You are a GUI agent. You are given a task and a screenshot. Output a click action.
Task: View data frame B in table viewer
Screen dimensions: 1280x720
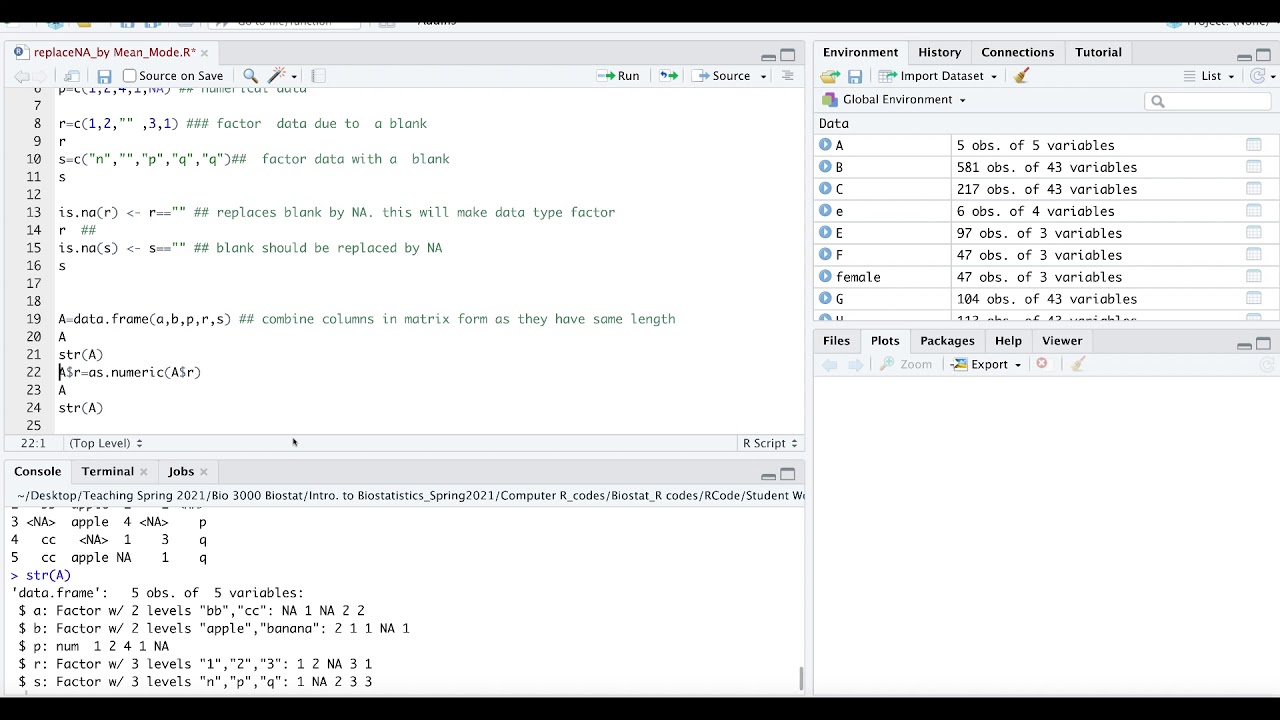[x=1253, y=167]
